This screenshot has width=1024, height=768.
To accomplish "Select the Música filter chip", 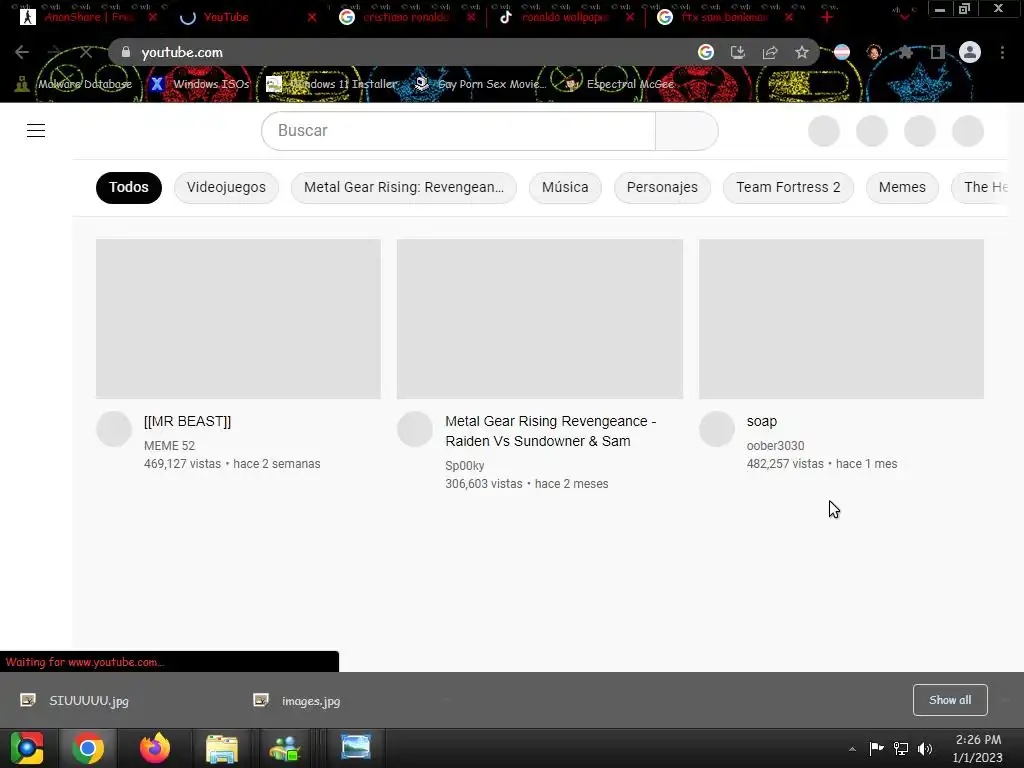I will click(x=565, y=187).
